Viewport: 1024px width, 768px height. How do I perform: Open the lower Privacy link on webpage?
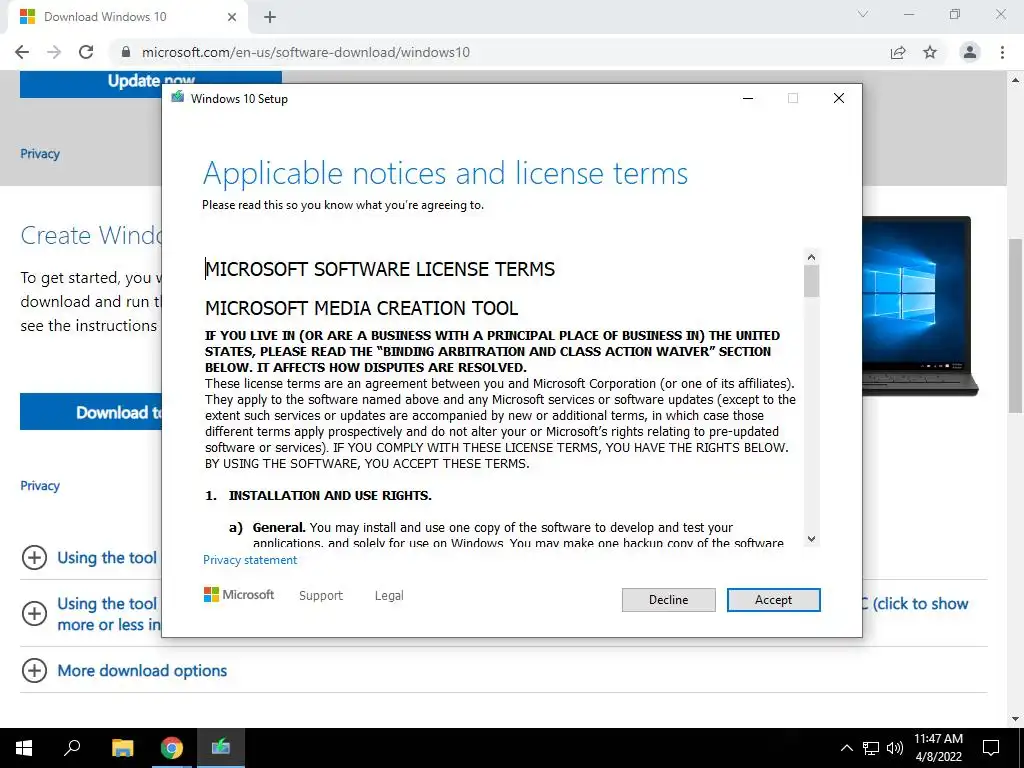(x=40, y=485)
